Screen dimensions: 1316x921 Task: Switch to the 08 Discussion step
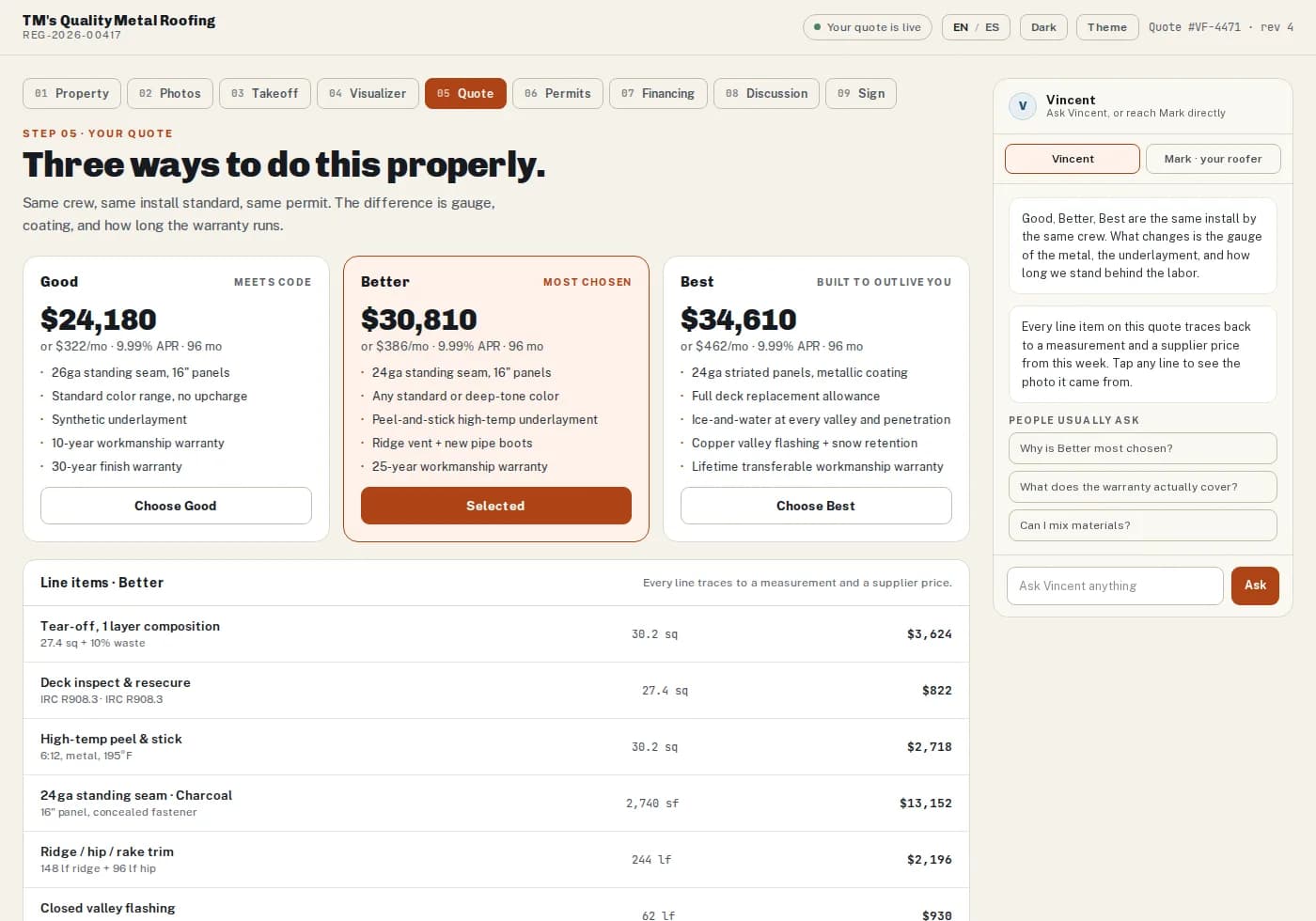(x=766, y=93)
